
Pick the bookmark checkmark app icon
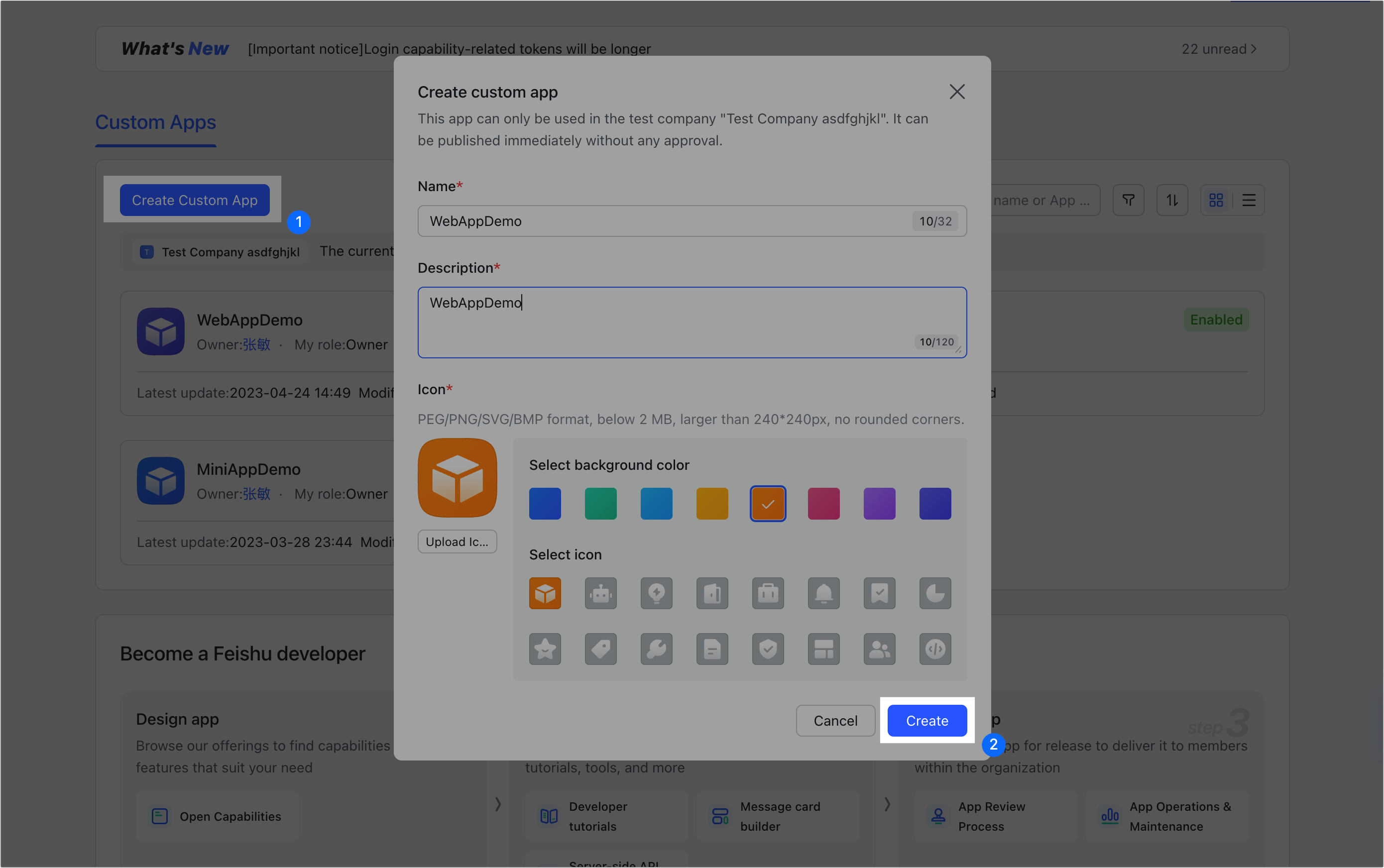(x=879, y=593)
